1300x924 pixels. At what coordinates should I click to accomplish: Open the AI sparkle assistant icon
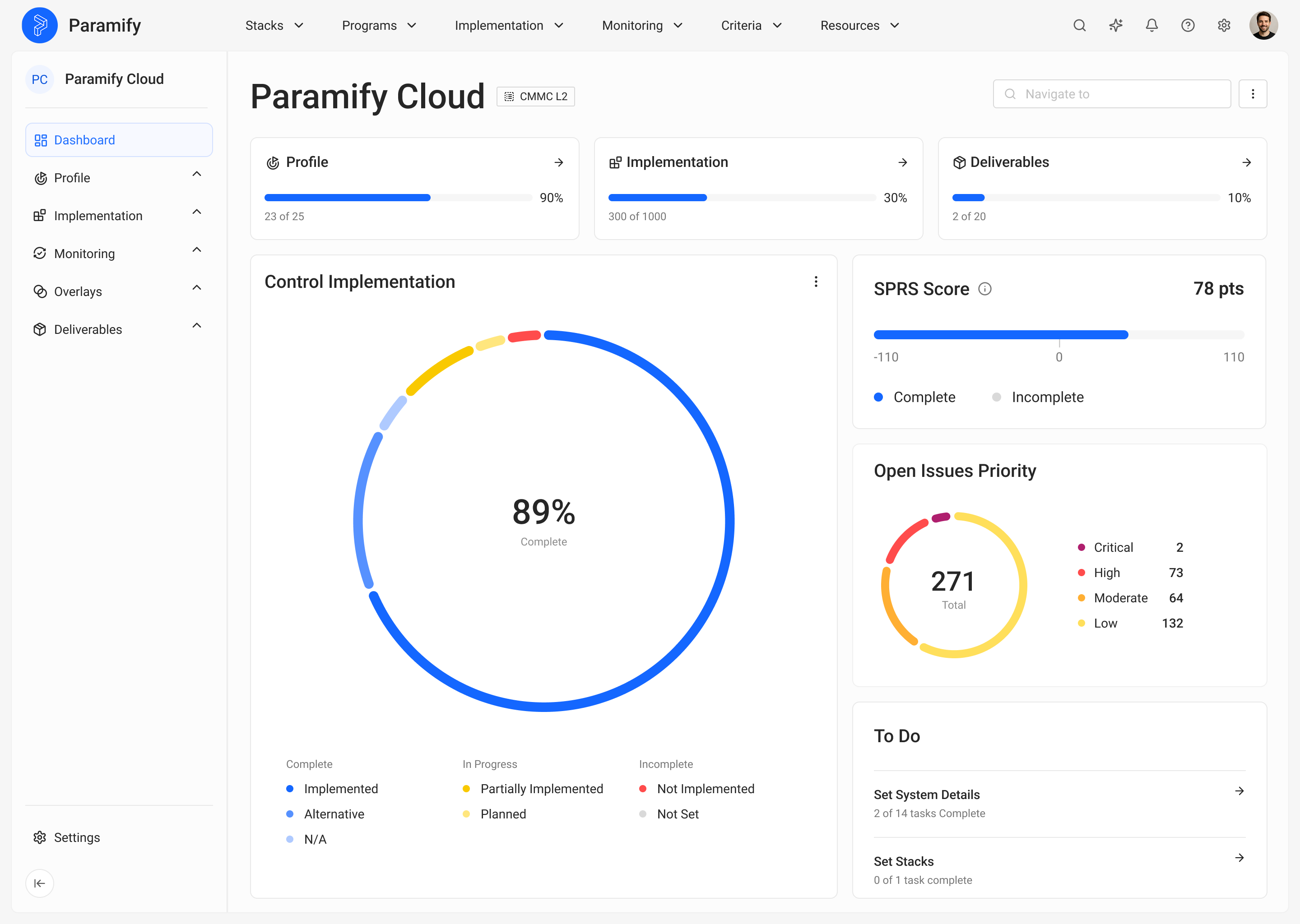pos(1115,26)
